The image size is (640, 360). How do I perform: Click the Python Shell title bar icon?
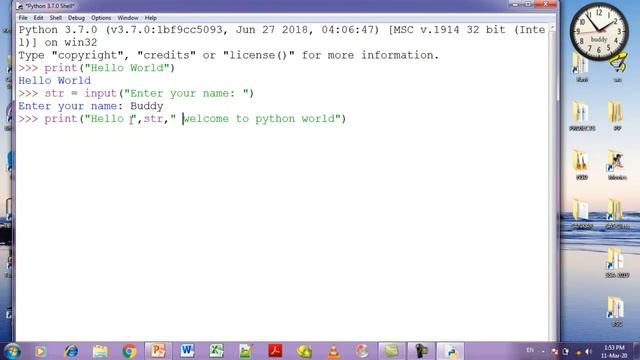click(x=20, y=6)
